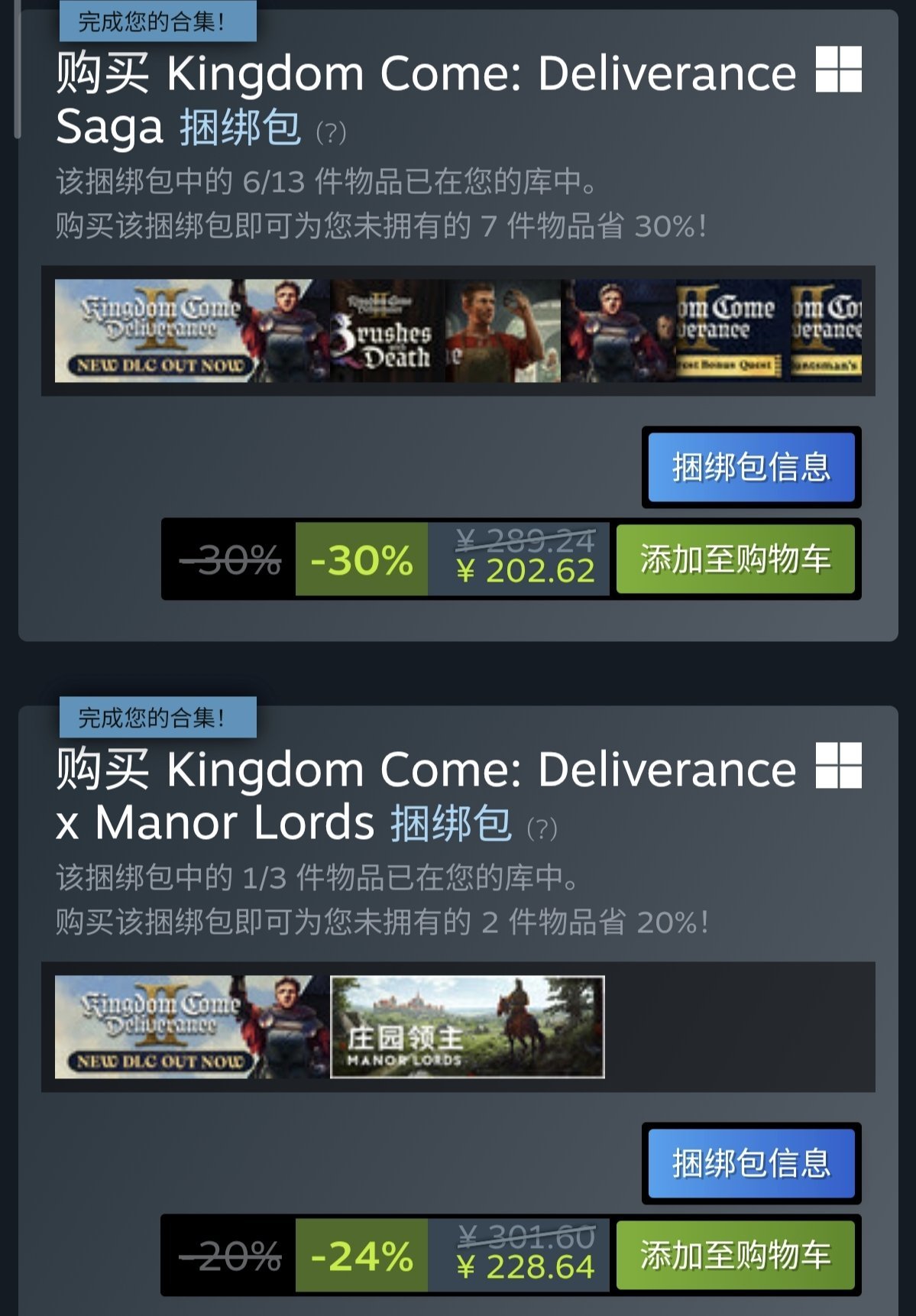Add Manor Lords bundle to cart
Screen dimensions: 916x1316
coord(735,1255)
